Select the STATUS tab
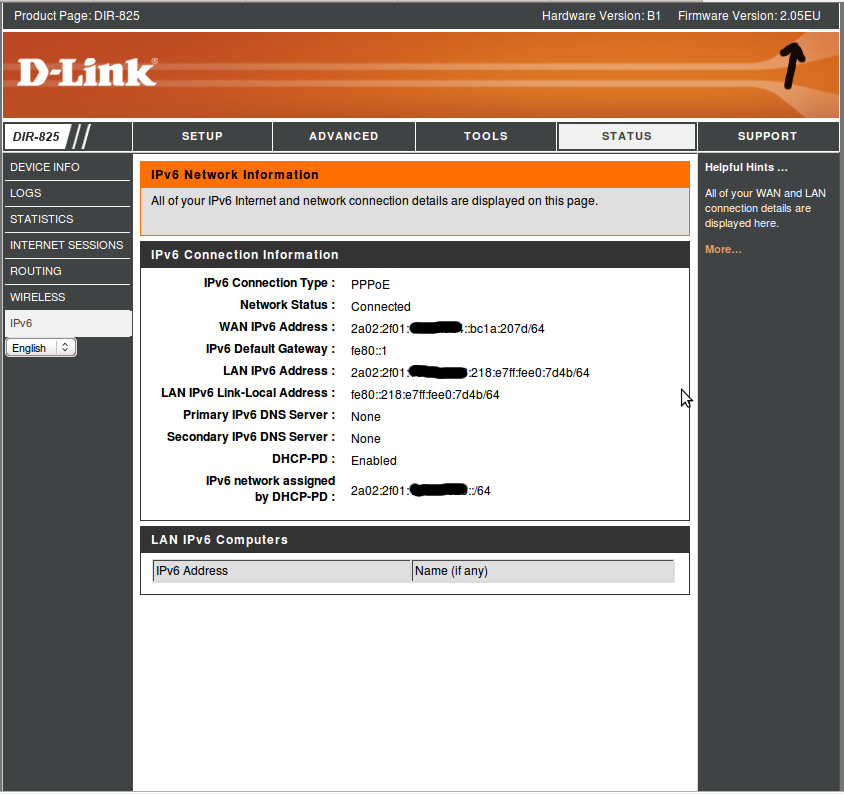This screenshot has height=794, width=844. 626,136
